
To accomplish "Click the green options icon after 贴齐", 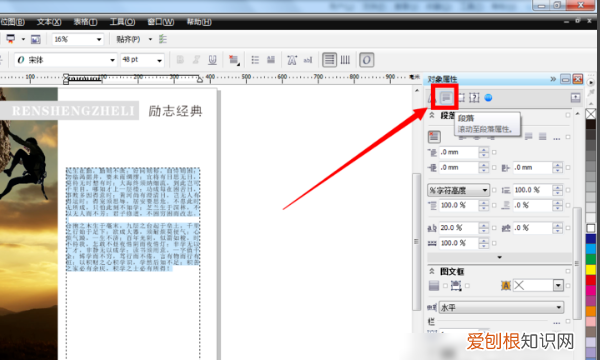I will [x=163, y=39].
